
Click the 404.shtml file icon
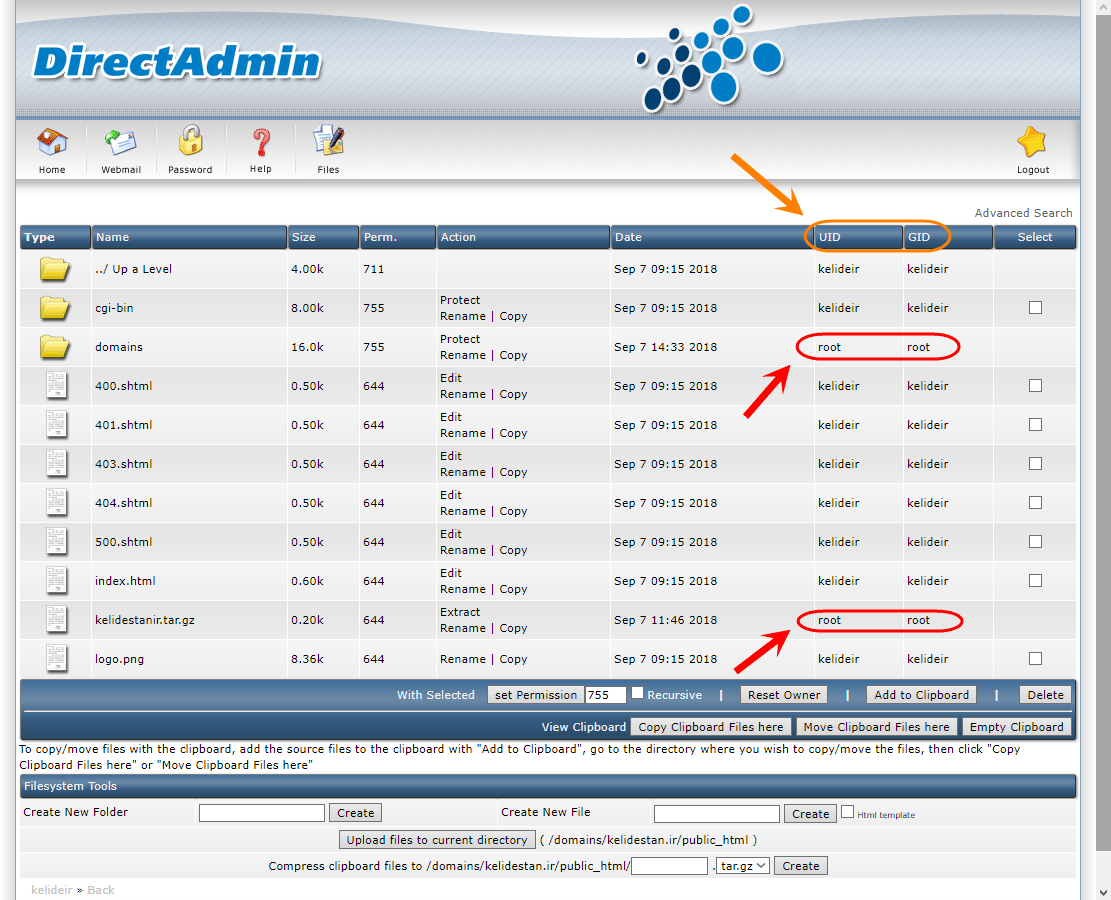(56, 502)
